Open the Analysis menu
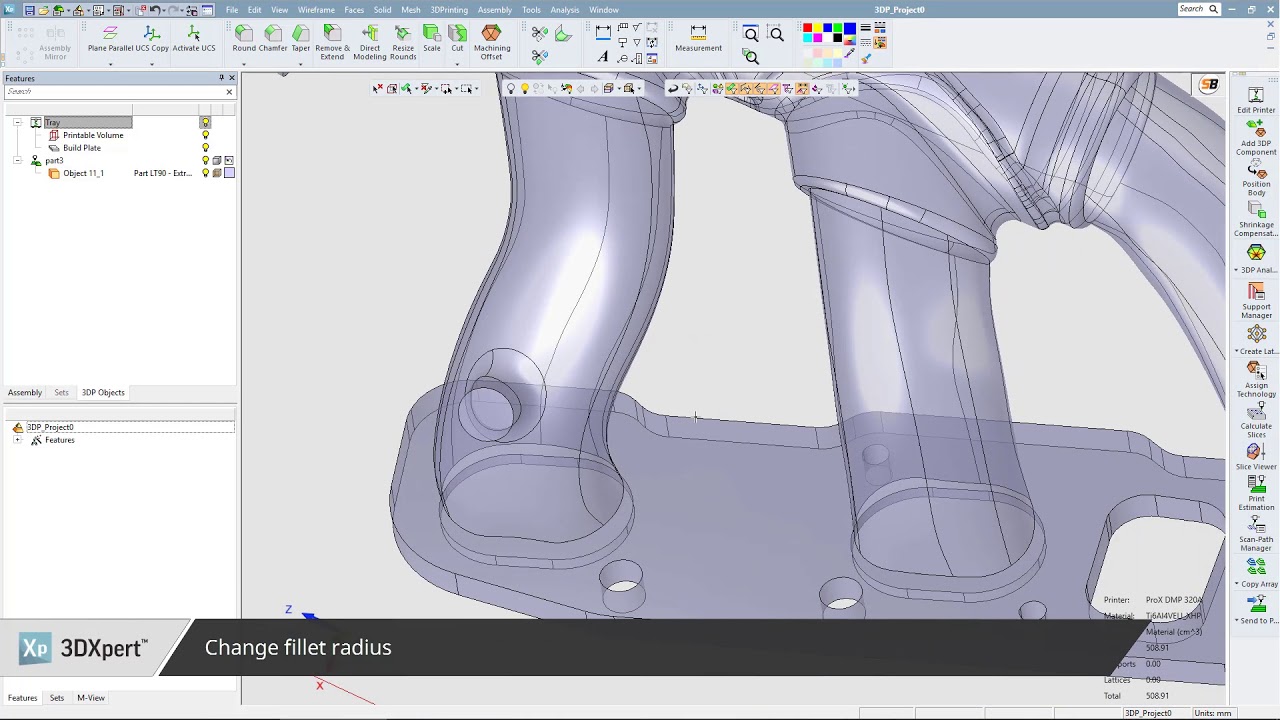The image size is (1280, 720). coord(565,10)
